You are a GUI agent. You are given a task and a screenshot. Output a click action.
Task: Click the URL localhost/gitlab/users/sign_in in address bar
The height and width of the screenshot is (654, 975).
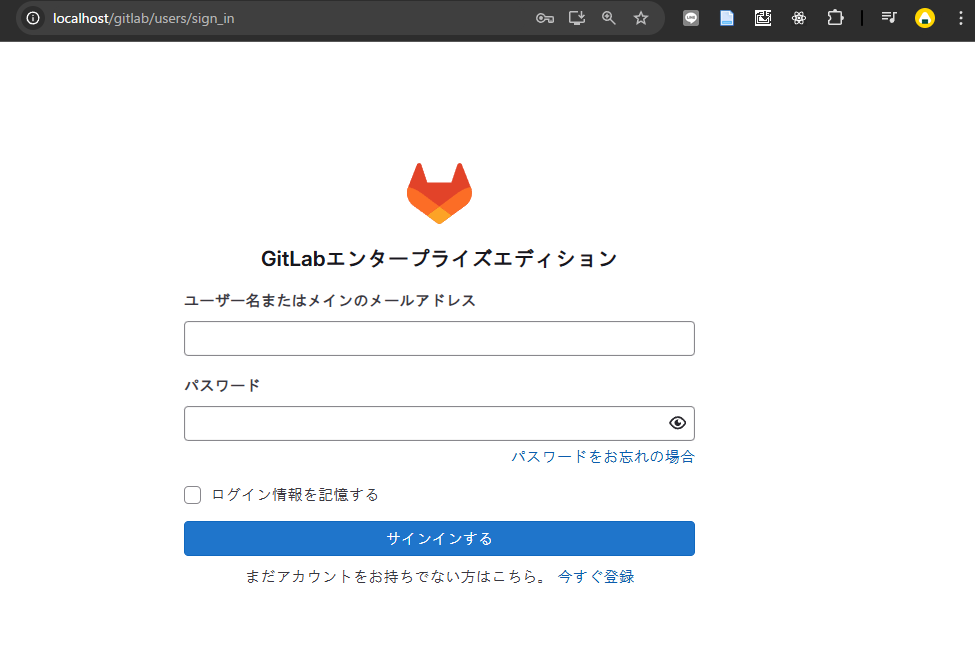tap(144, 19)
